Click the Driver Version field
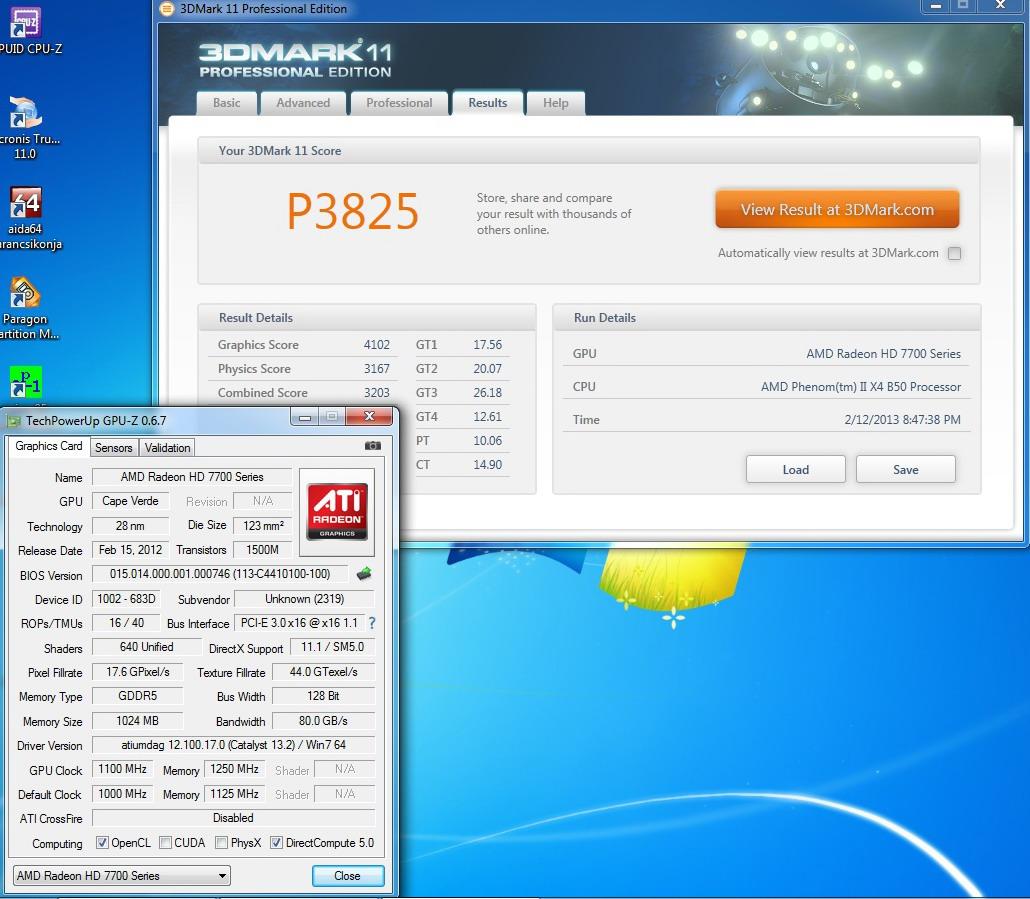Viewport: 1030px width, 899px height. (233, 745)
